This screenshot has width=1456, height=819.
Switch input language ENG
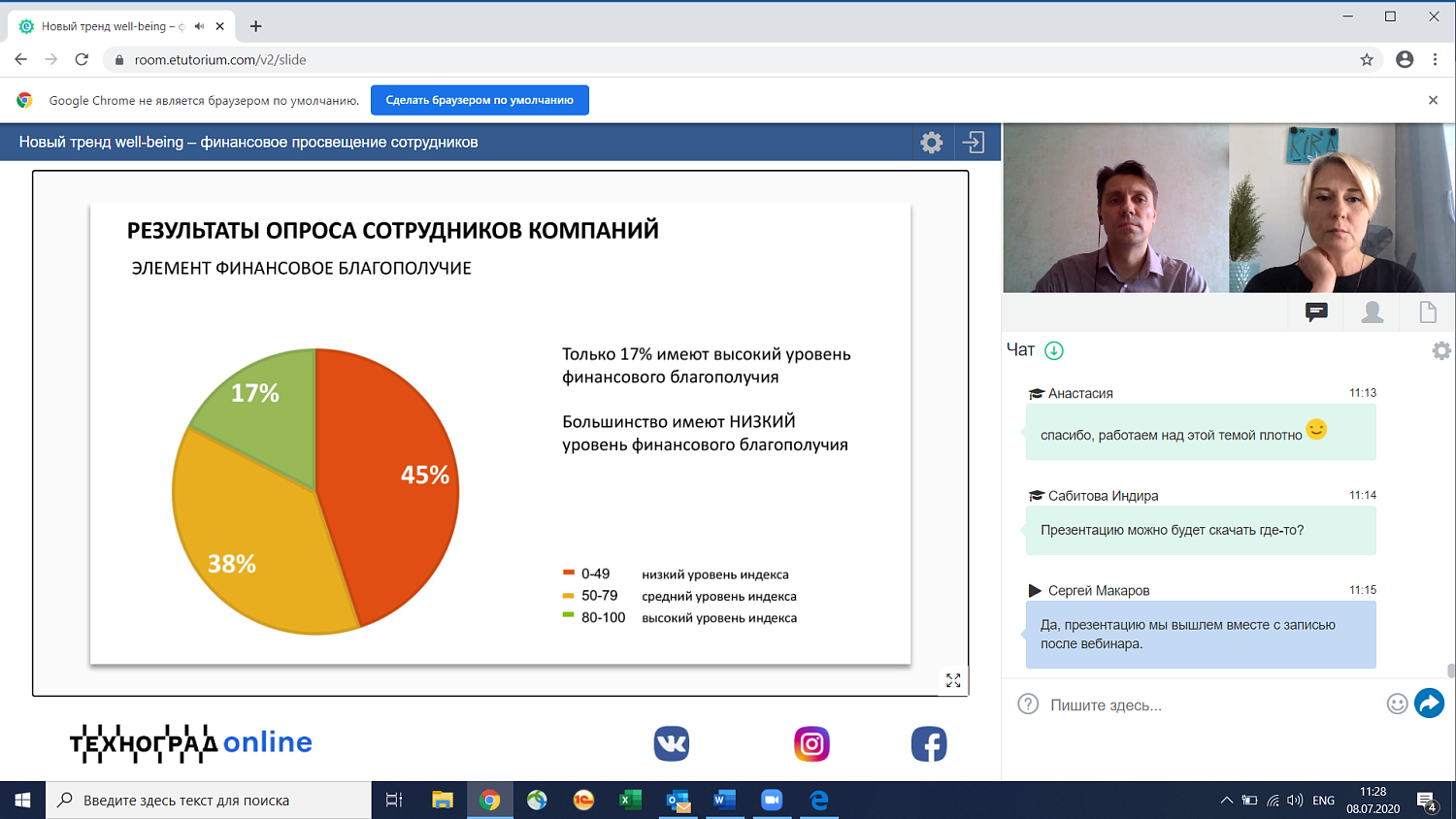(1324, 801)
